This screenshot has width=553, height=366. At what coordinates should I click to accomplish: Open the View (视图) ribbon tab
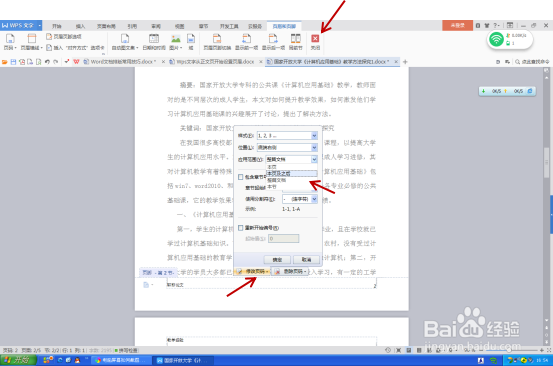click(180, 26)
